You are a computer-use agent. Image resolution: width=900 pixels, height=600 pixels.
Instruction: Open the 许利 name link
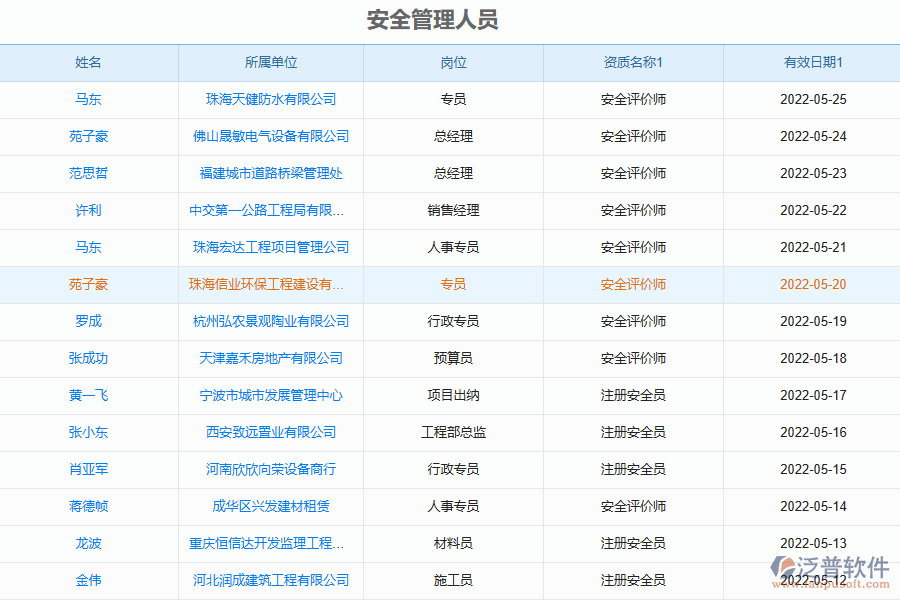[88, 211]
